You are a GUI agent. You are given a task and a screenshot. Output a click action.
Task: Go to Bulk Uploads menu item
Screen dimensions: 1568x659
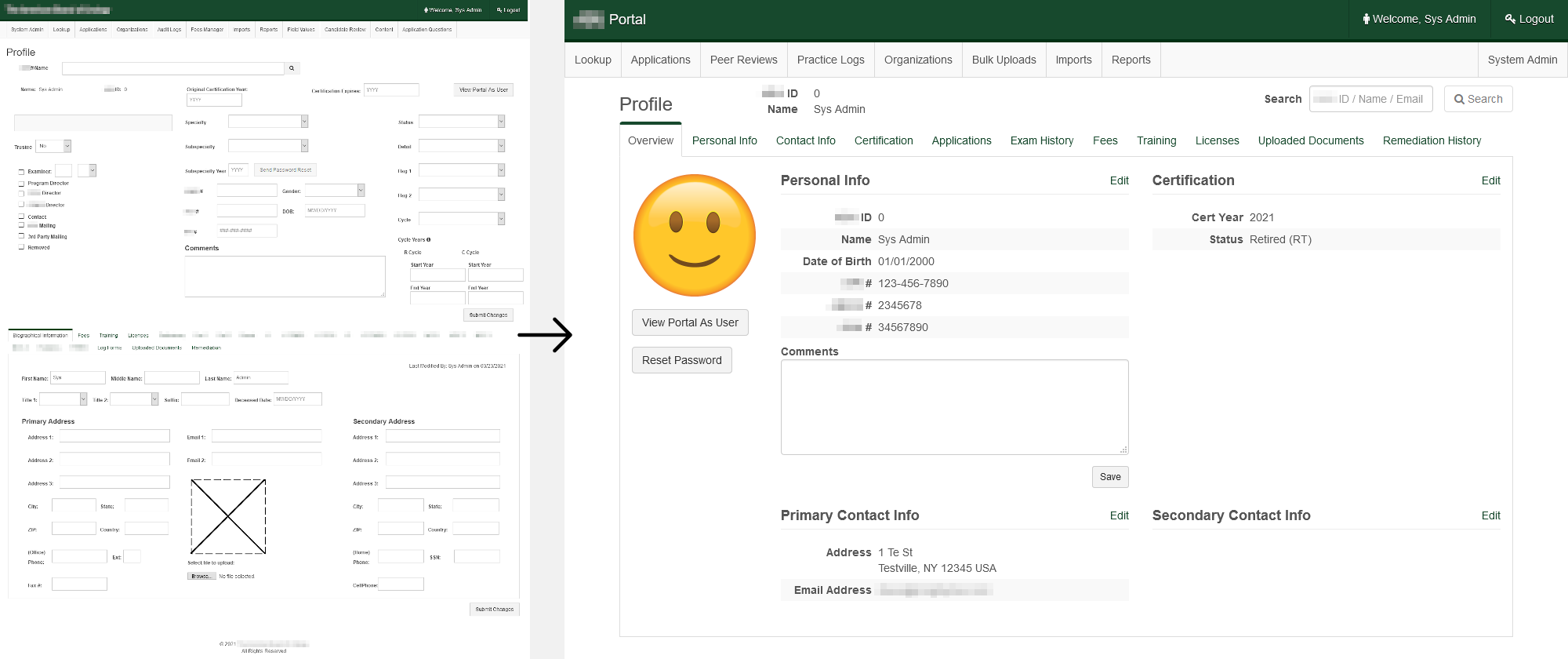1004,60
